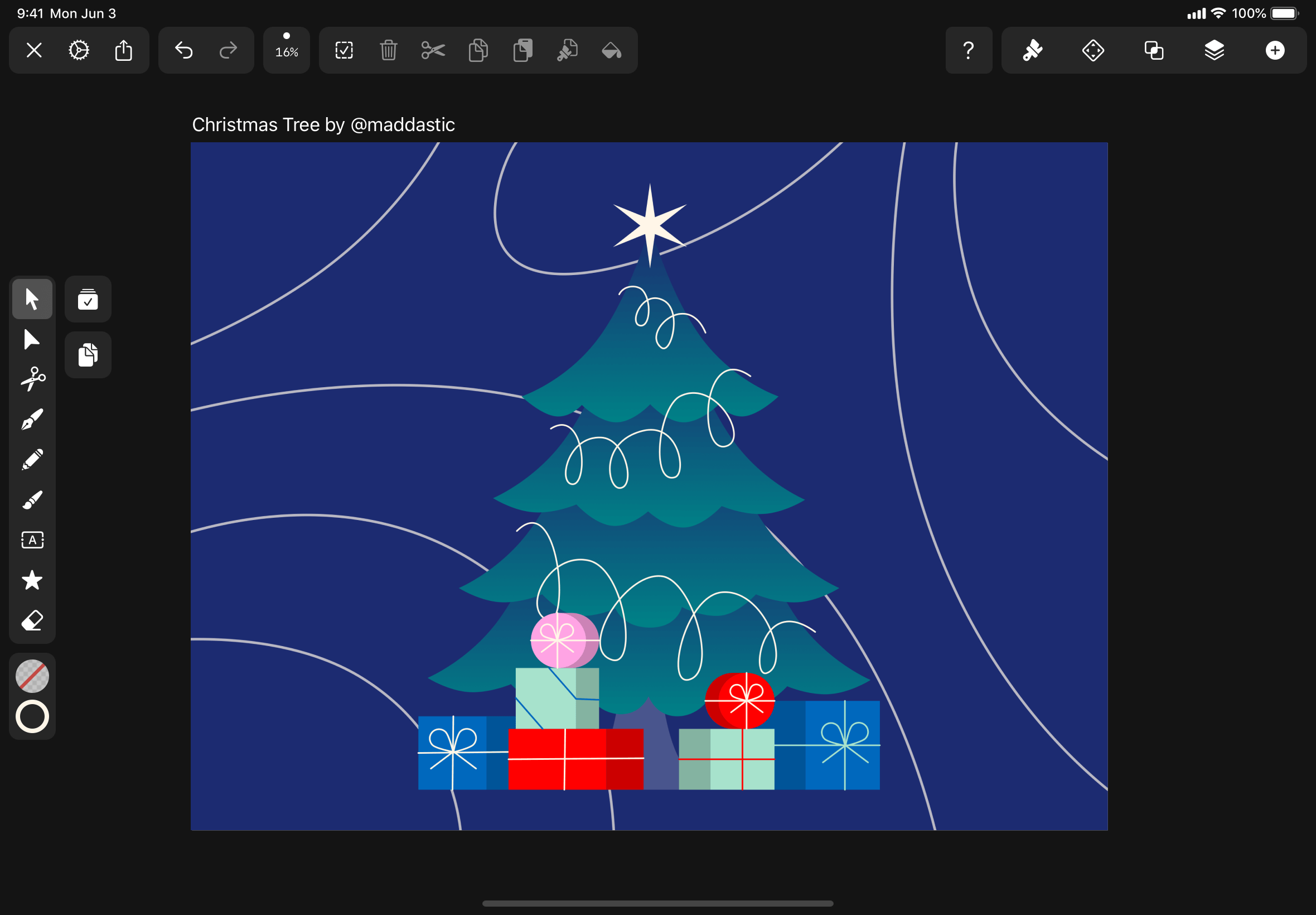Redo the last undone action

228,50
